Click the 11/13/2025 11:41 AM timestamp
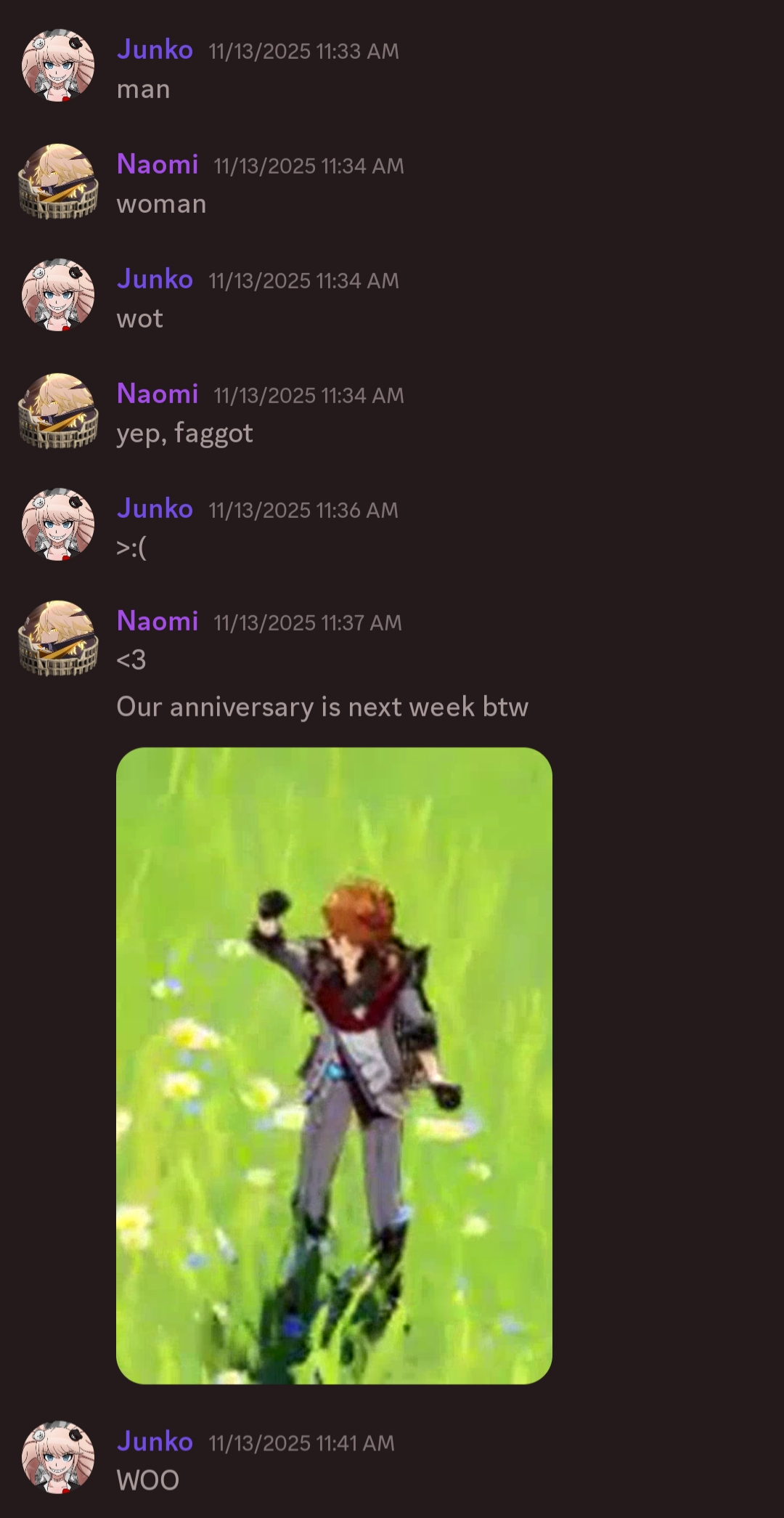Image resolution: width=784 pixels, height=1518 pixels. click(302, 1442)
